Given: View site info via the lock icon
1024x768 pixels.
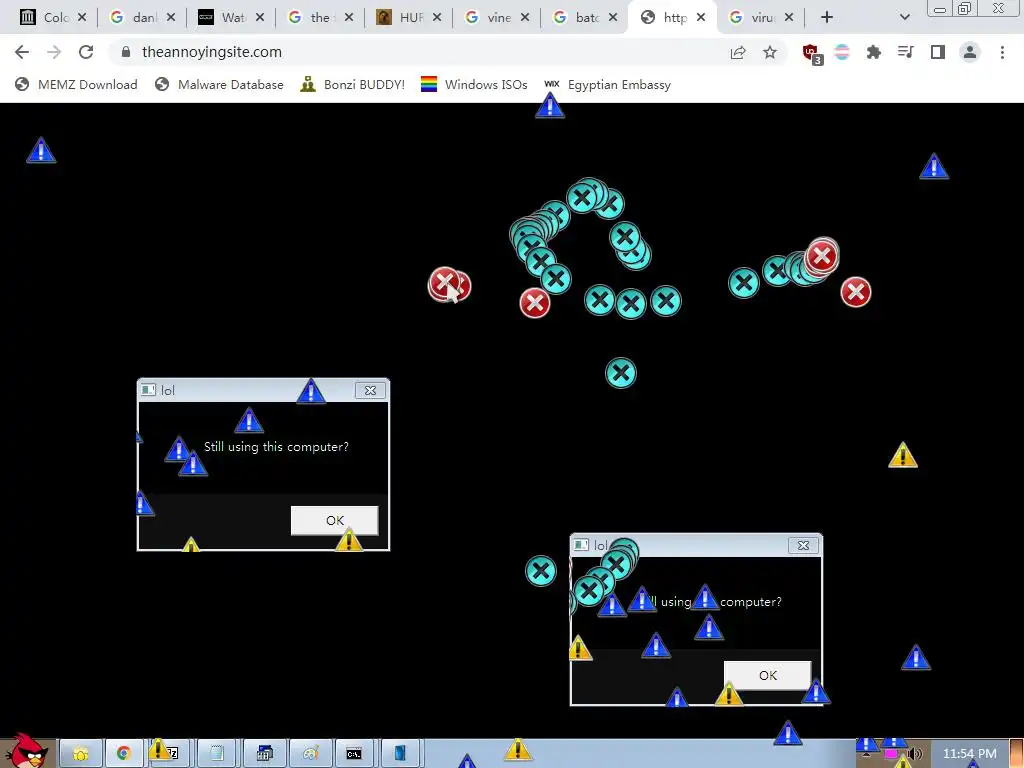Looking at the screenshot, I should coord(126,52).
